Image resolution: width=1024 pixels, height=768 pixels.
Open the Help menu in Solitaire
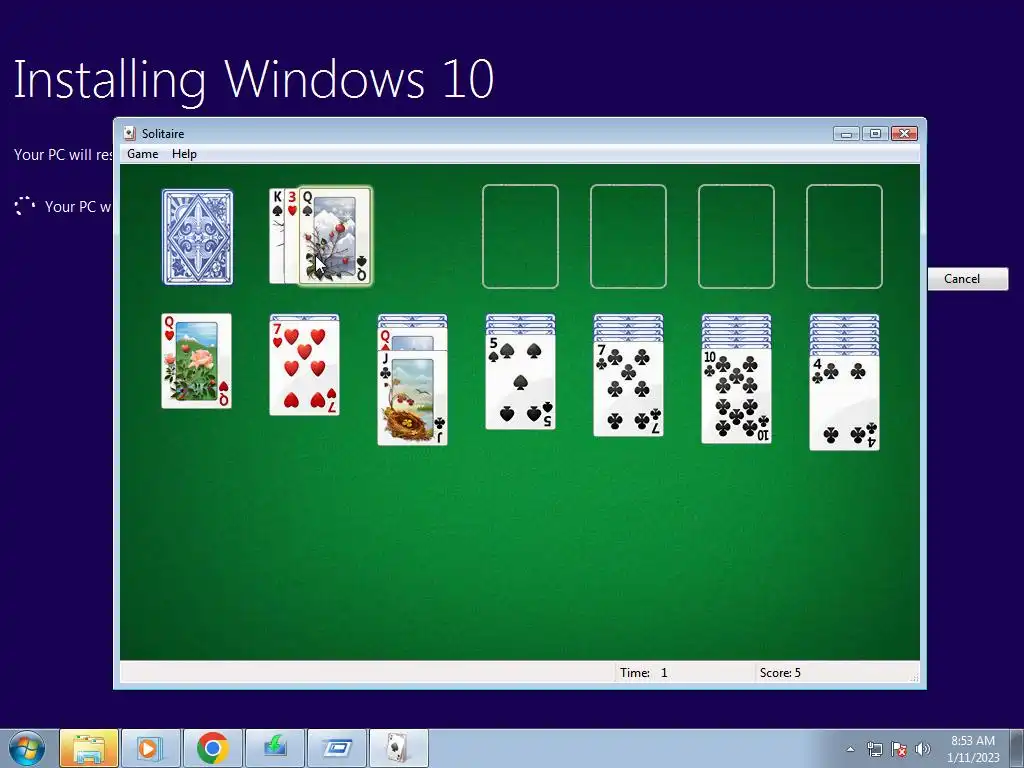[x=184, y=154]
